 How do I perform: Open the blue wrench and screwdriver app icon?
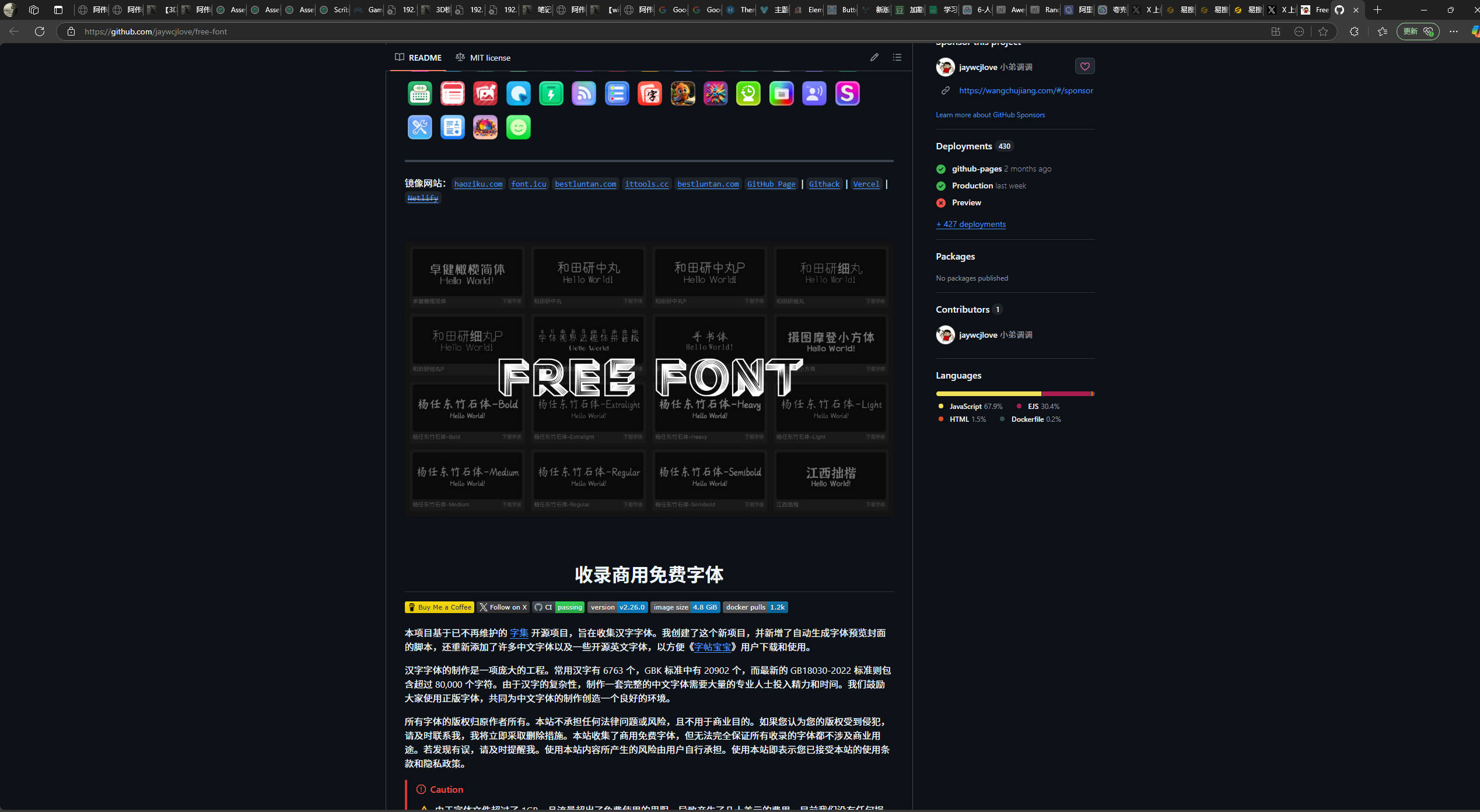click(419, 127)
